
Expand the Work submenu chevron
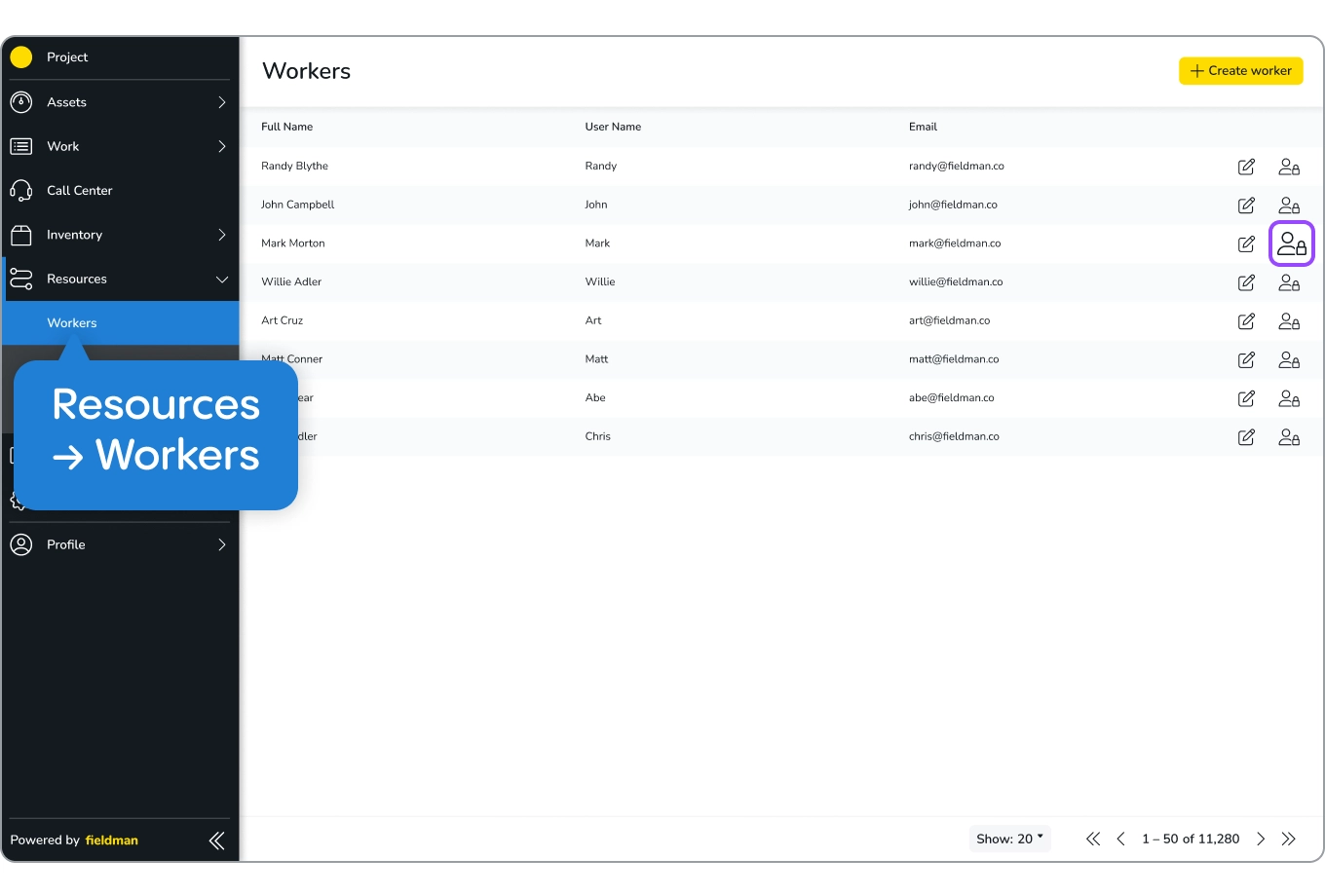222,147
